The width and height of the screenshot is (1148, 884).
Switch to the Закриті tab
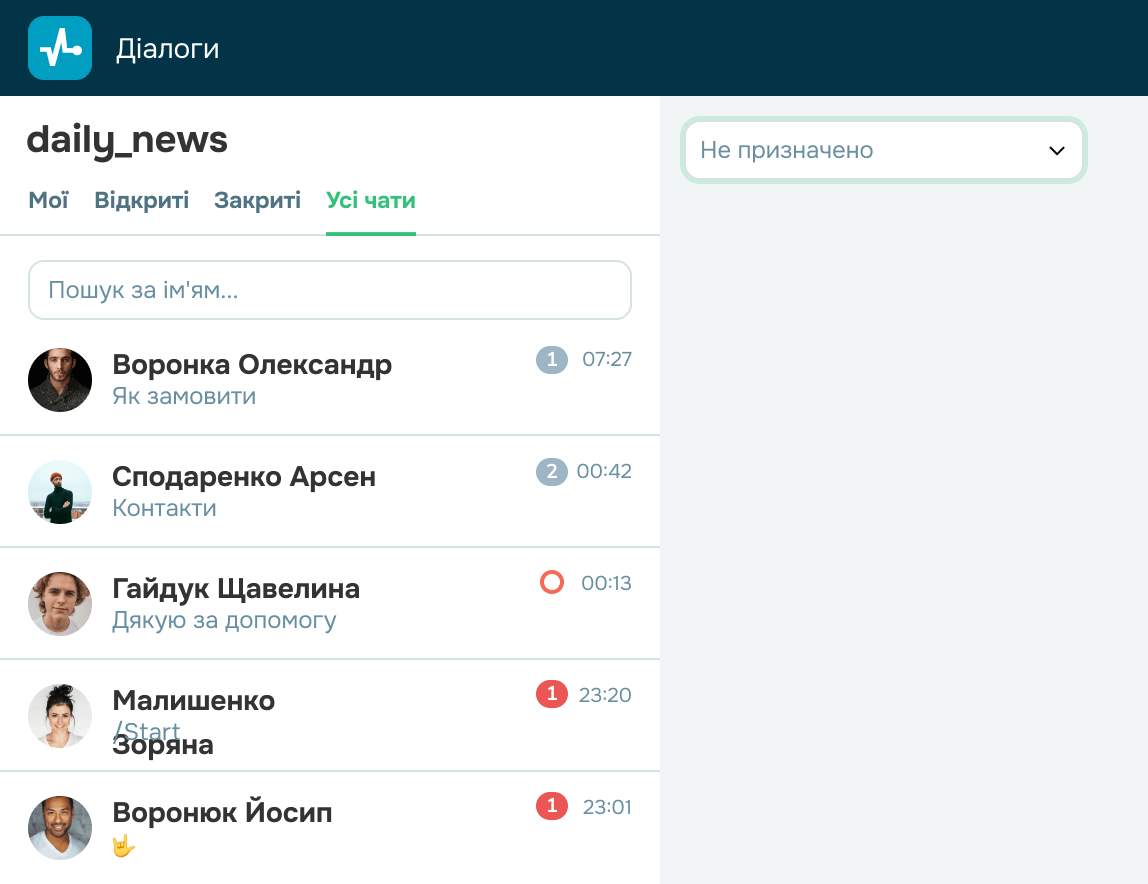click(257, 200)
